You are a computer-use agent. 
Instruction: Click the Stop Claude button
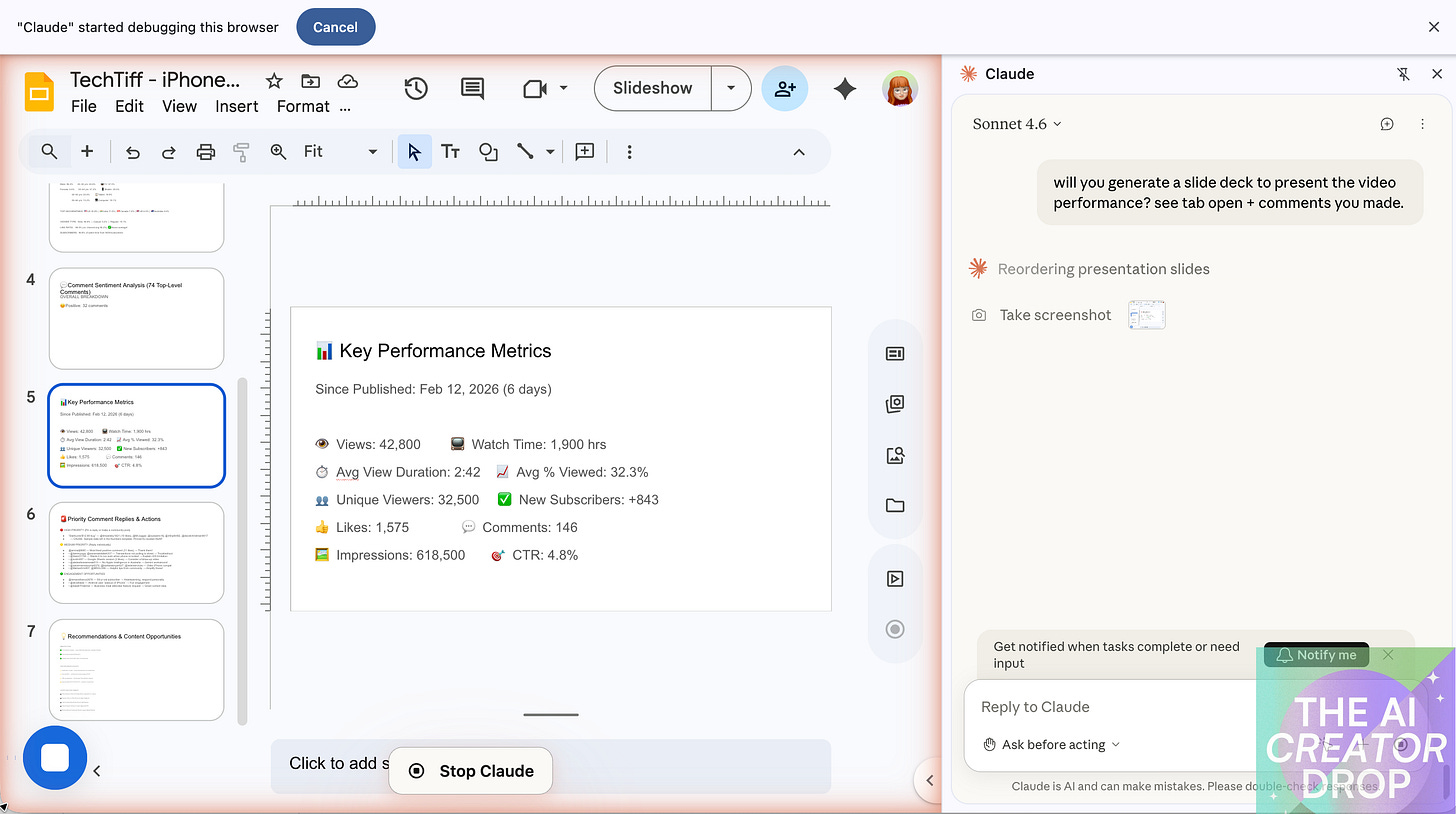470,770
